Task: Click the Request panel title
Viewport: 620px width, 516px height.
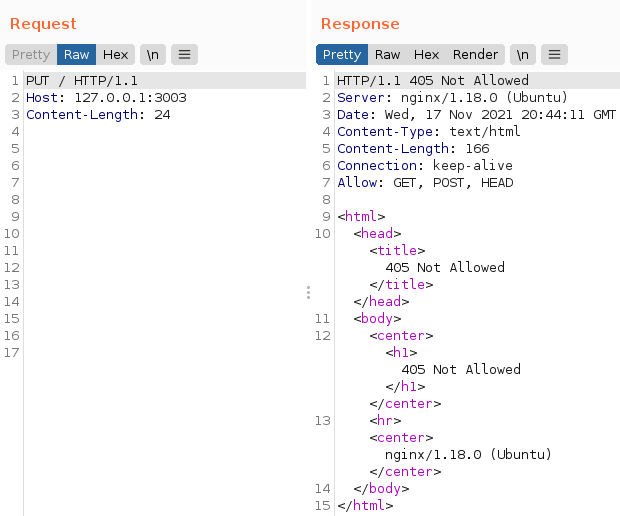Action: [43, 24]
